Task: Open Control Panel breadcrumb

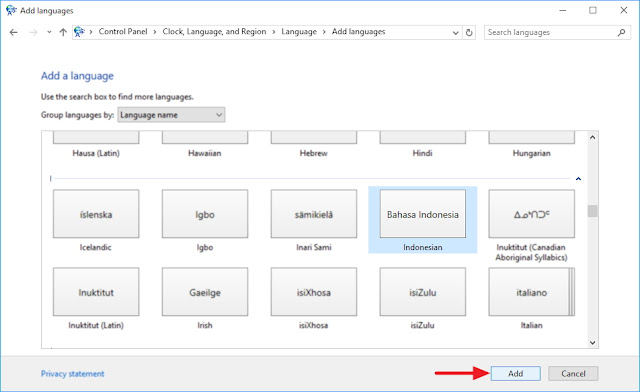Action: [123, 31]
